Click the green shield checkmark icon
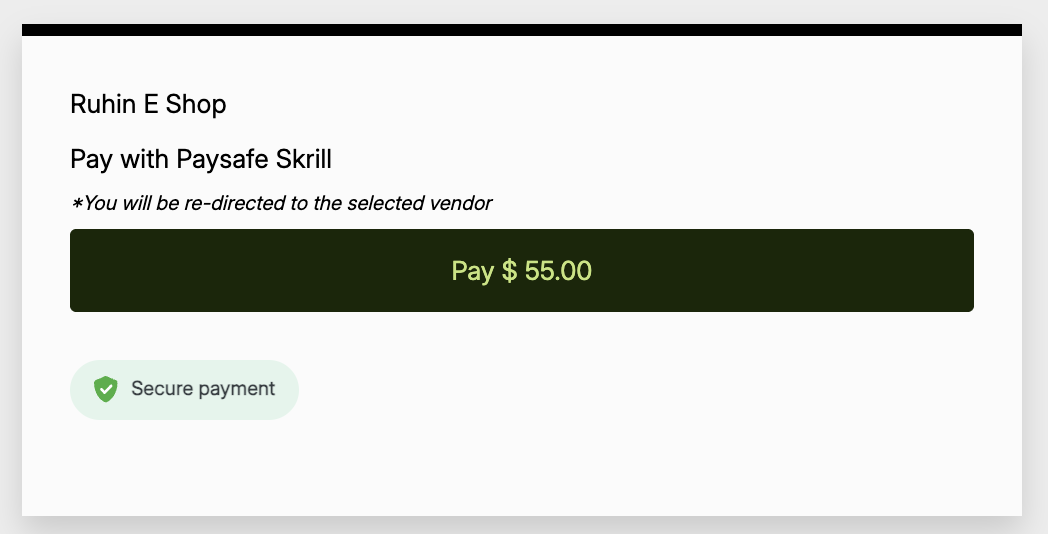The height and width of the screenshot is (534, 1048). (x=106, y=389)
